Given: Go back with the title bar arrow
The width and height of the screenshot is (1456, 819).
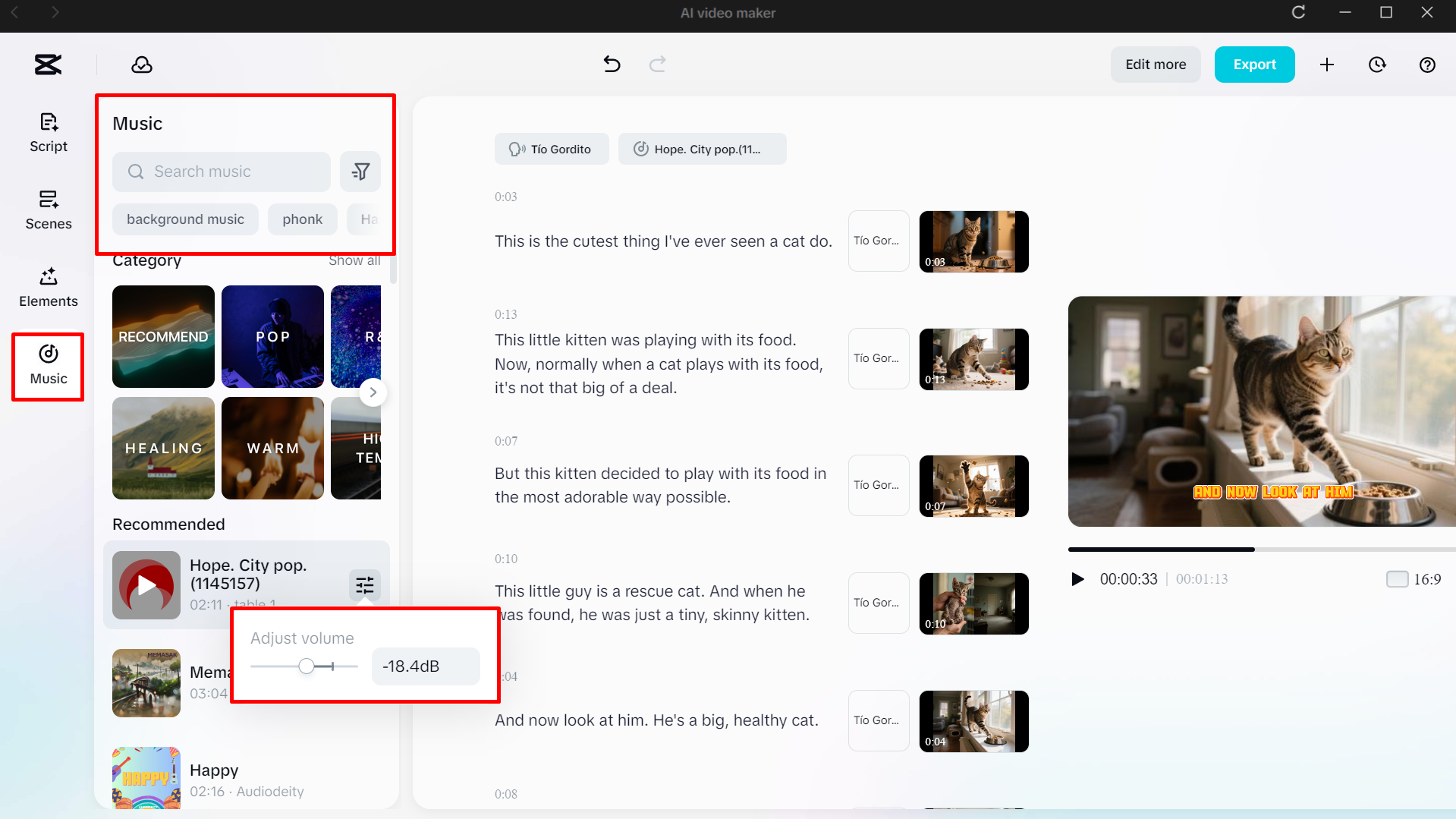Looking at the screenshot, I should (14, 12).
